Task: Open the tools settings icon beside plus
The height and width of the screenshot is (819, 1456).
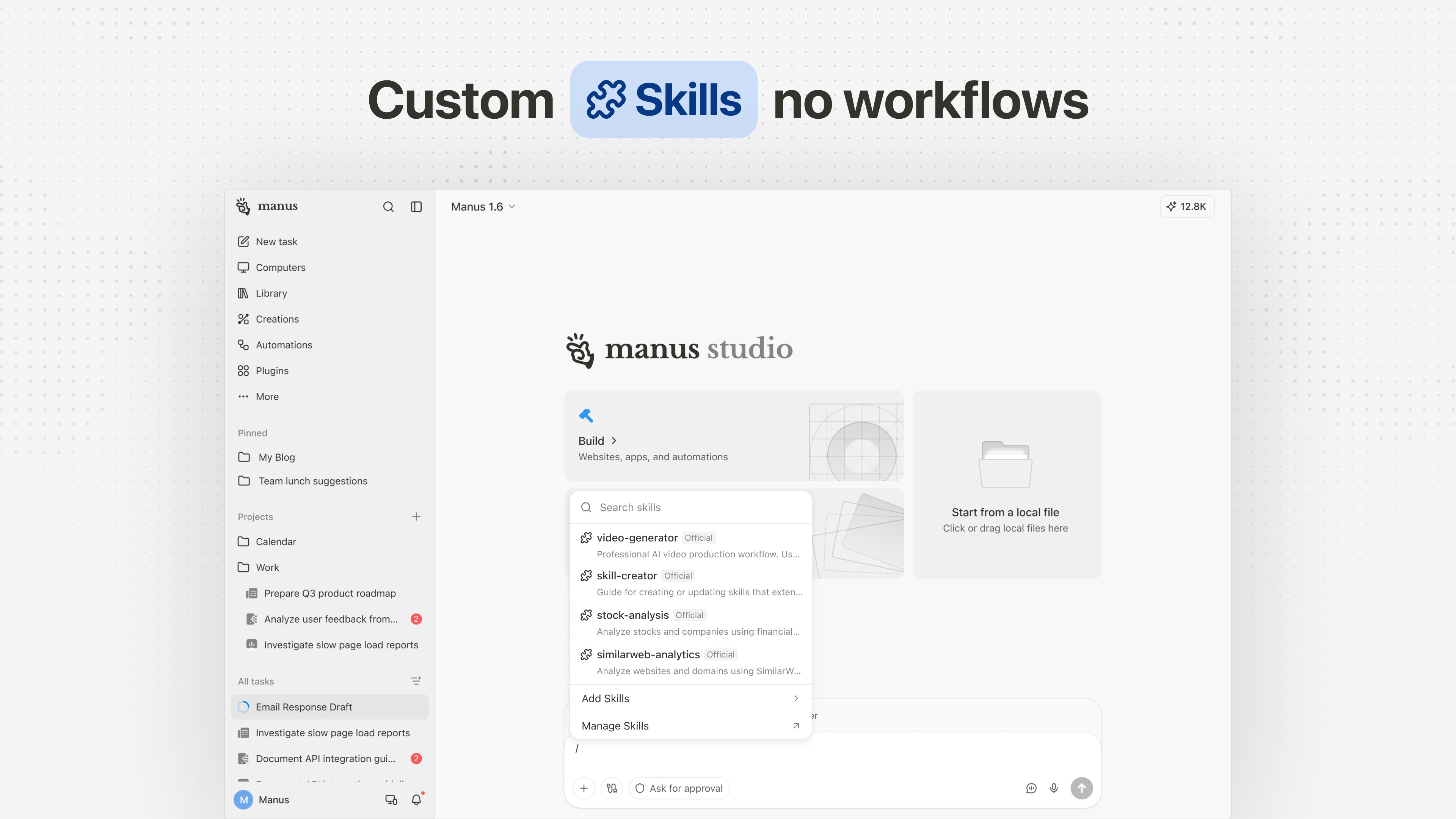Action: tap(612, 789)
